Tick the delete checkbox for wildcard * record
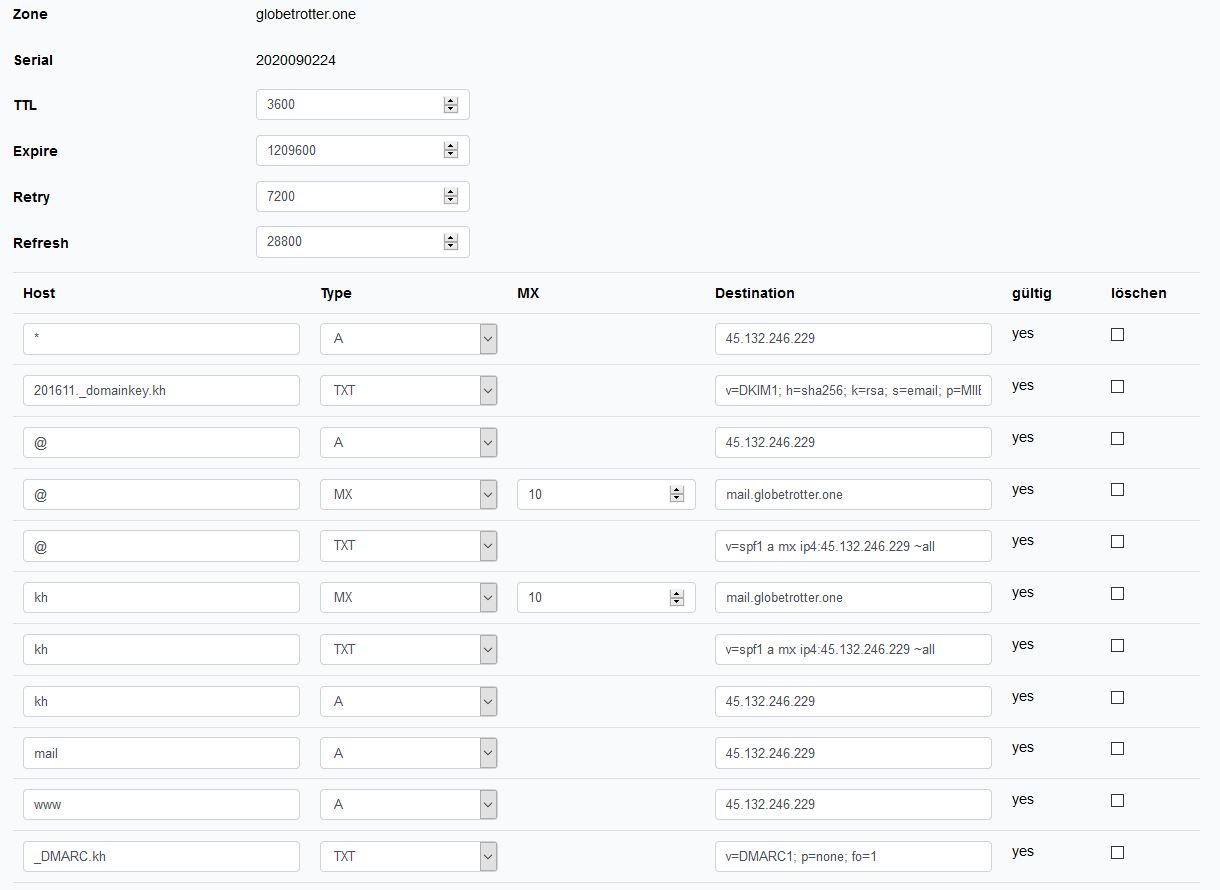 (1117, 335)
